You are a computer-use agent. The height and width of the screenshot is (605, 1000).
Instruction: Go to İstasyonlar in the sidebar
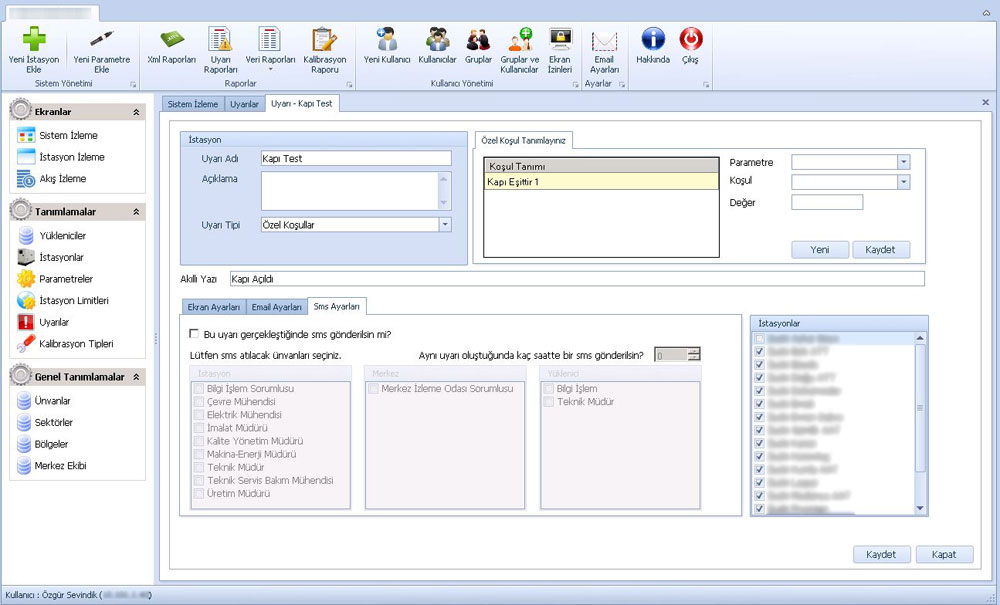61,257
